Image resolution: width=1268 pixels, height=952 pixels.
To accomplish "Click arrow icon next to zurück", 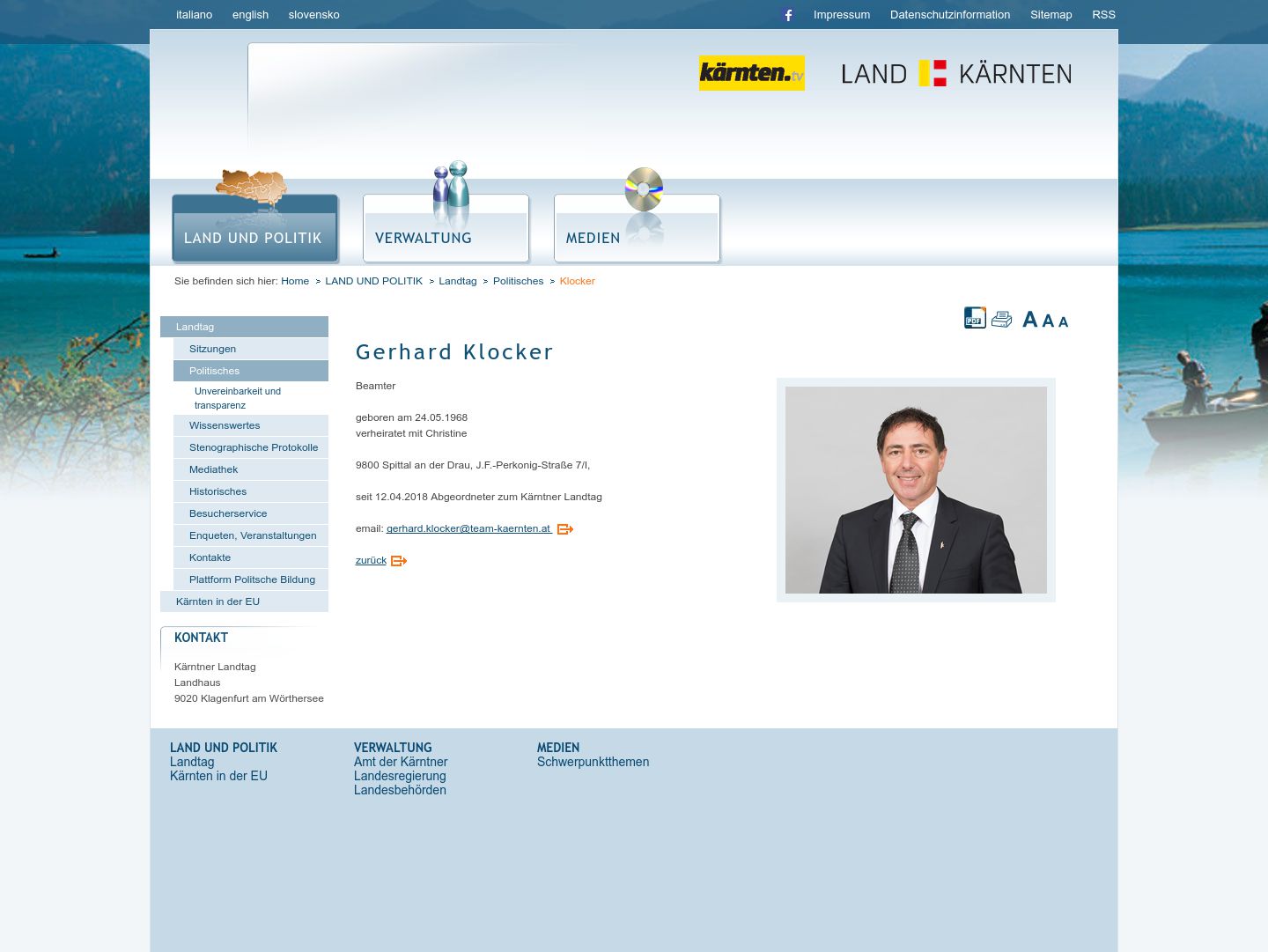I will pos(399,561).
